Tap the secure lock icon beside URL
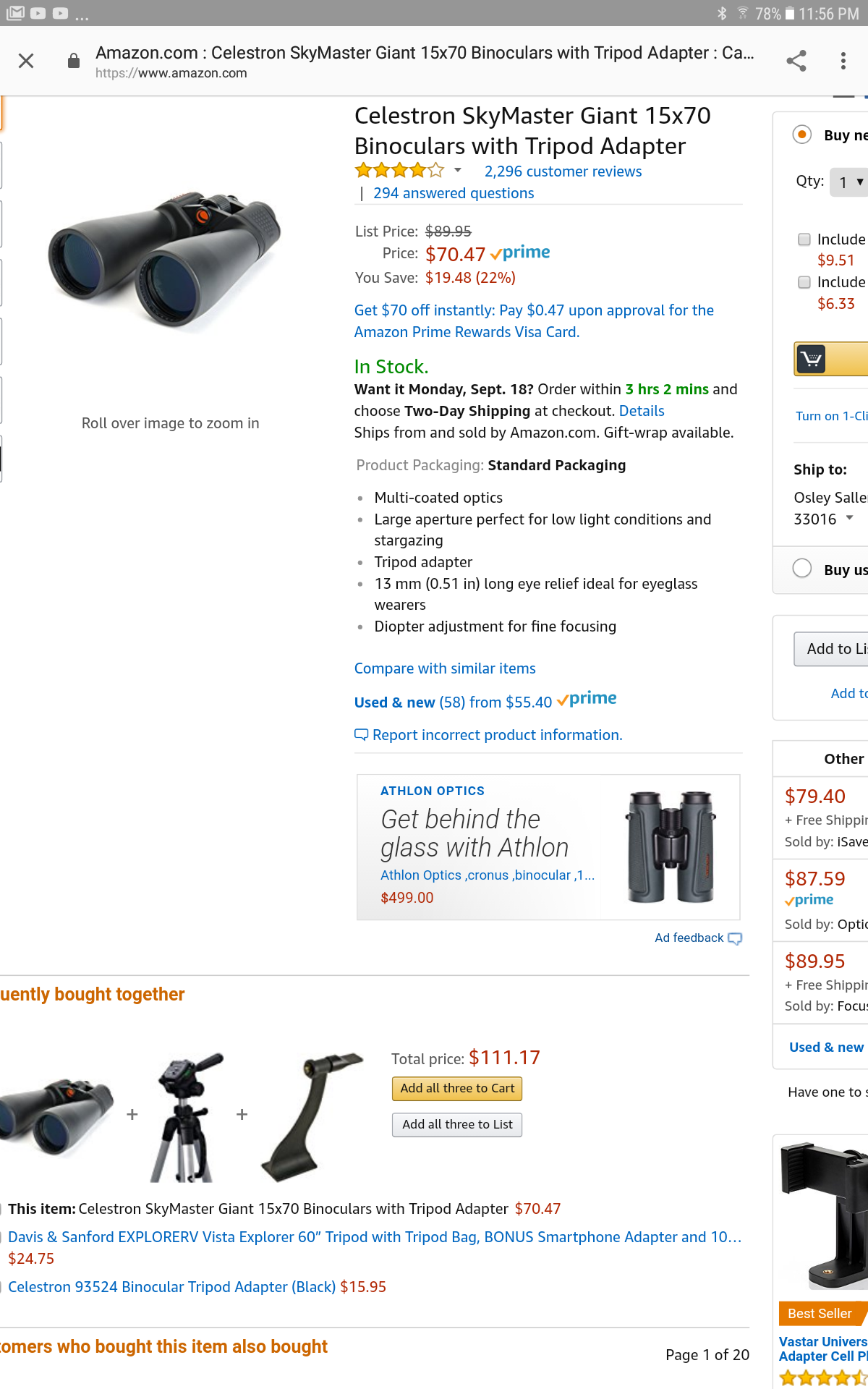This screenshot has height=1389, width=868. pyautogui.click(x=73, y=61)
